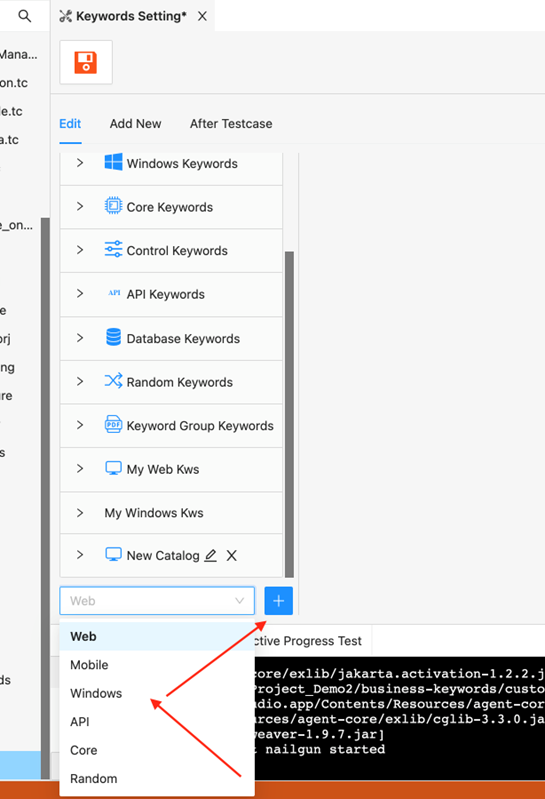Delete New Catalog with the X icon
Image resolution: width=545 pixels, height=799 pixels.
point(232,555)
